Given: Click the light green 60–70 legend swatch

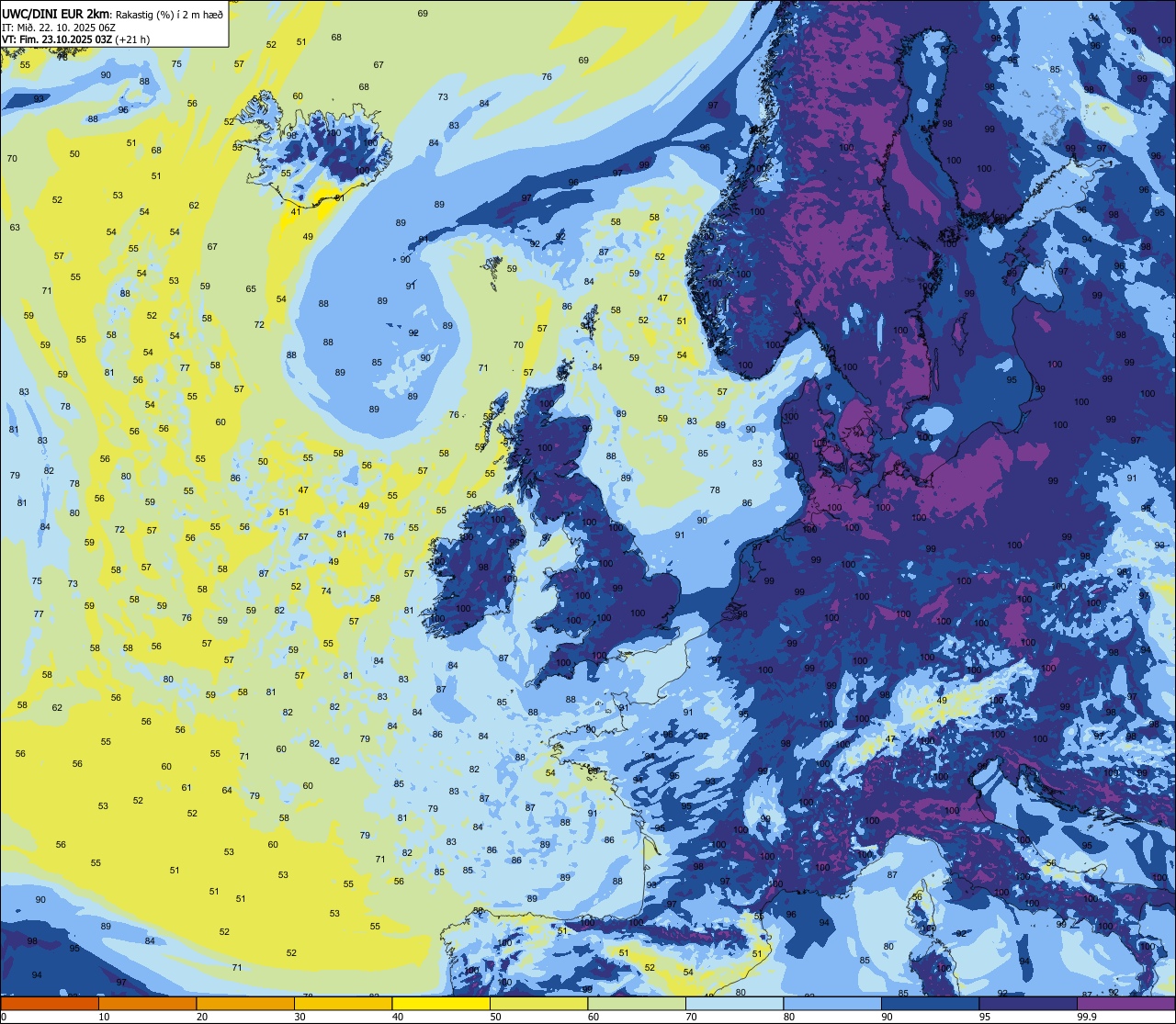Looking at the screenshot, I should (637, 1004).
